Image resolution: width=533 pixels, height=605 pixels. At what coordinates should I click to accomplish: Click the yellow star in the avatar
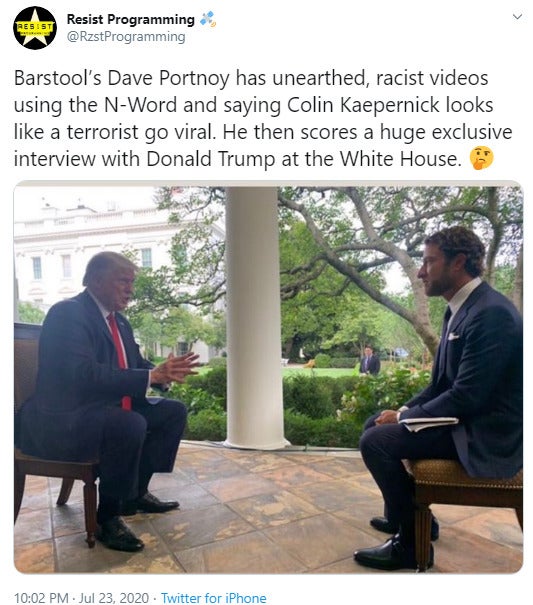(35, 29)
